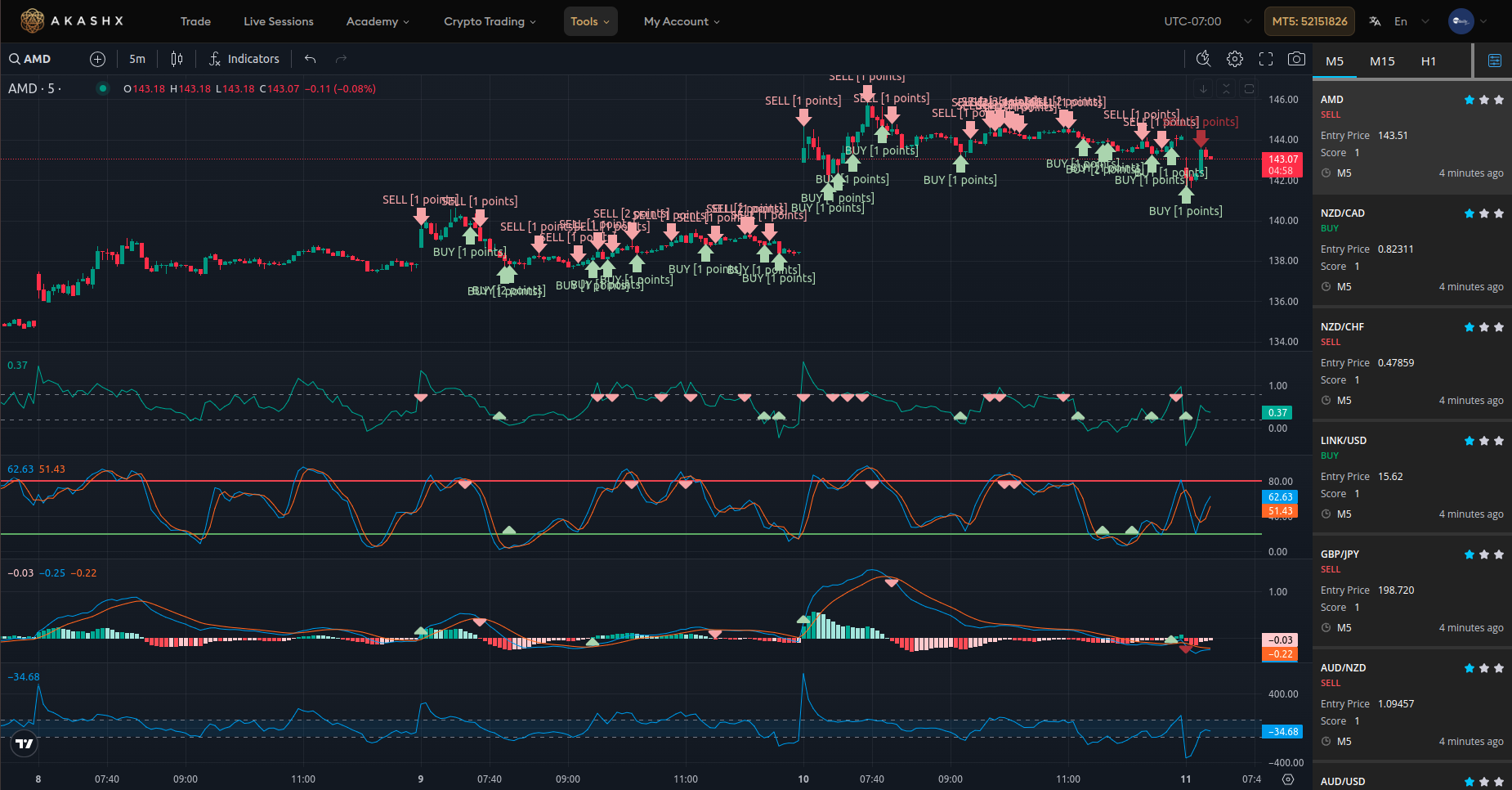
Task: Click date marker 9 on time axis
Action: pyautogui.click(x=421, y=779)
